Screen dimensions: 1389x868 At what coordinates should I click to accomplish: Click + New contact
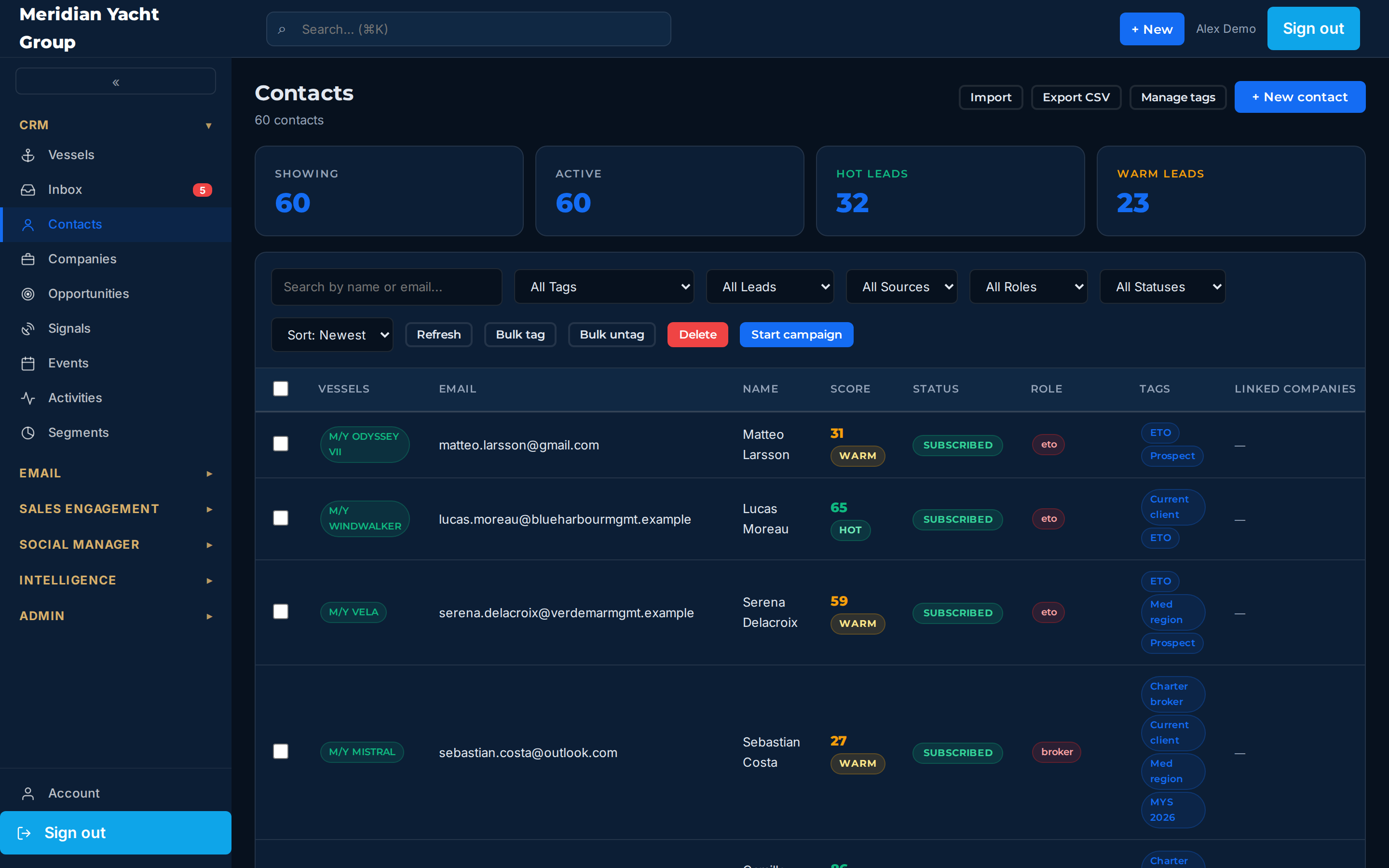tap(1299, 97)
